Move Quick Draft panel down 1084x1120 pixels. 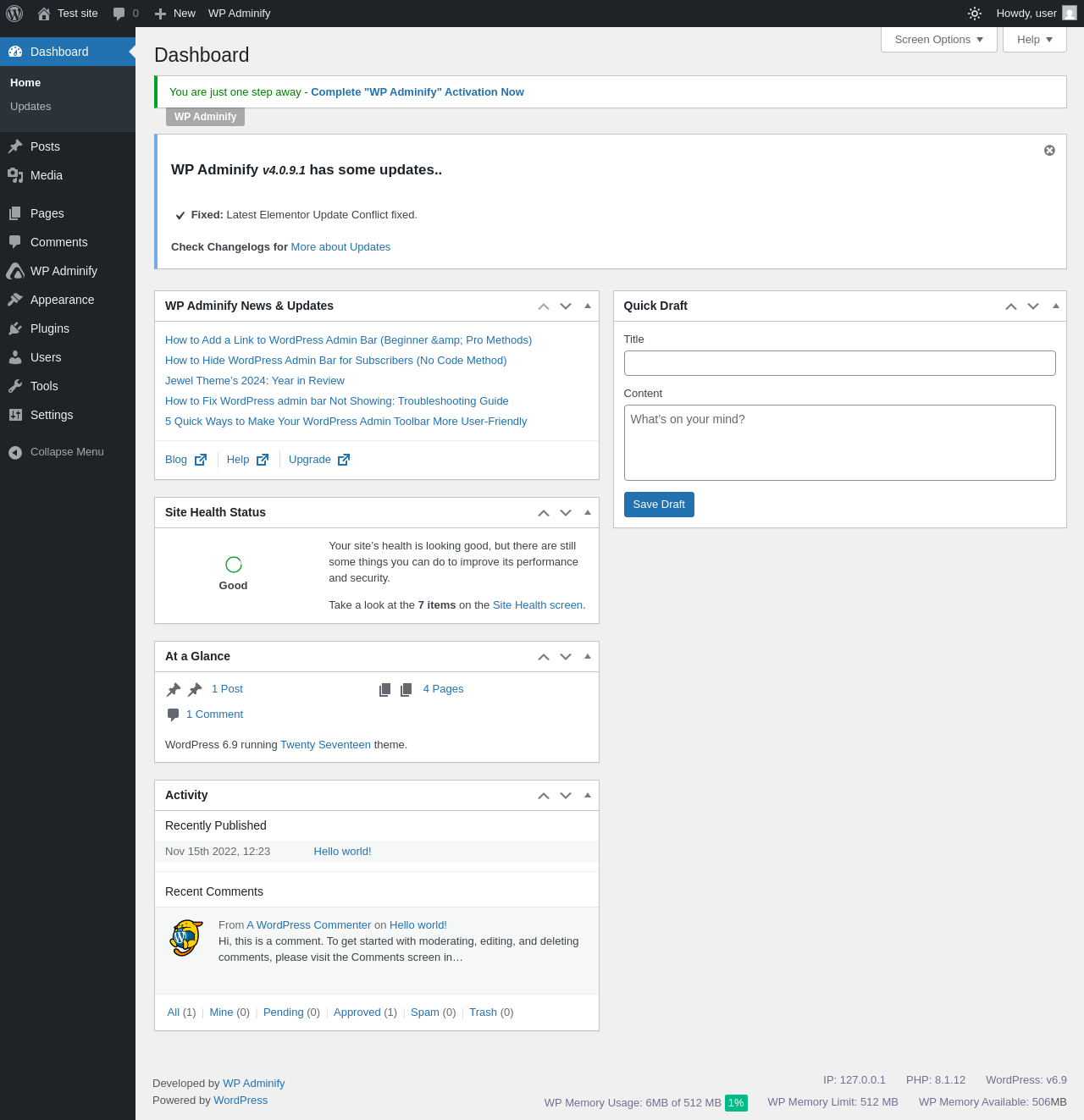point(1033,306)
